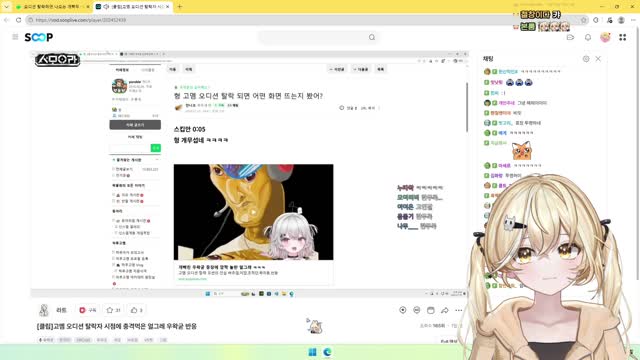The width and height of the screenshot is (640, 360).
Task: Click the streamer name 리트
Action: (61, 310)
